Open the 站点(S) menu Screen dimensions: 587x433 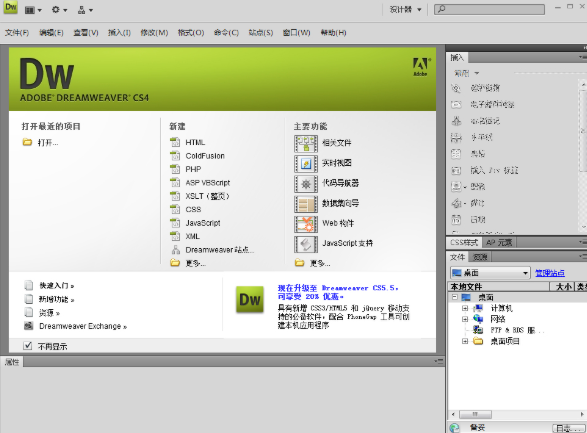(x=261, y=33)
